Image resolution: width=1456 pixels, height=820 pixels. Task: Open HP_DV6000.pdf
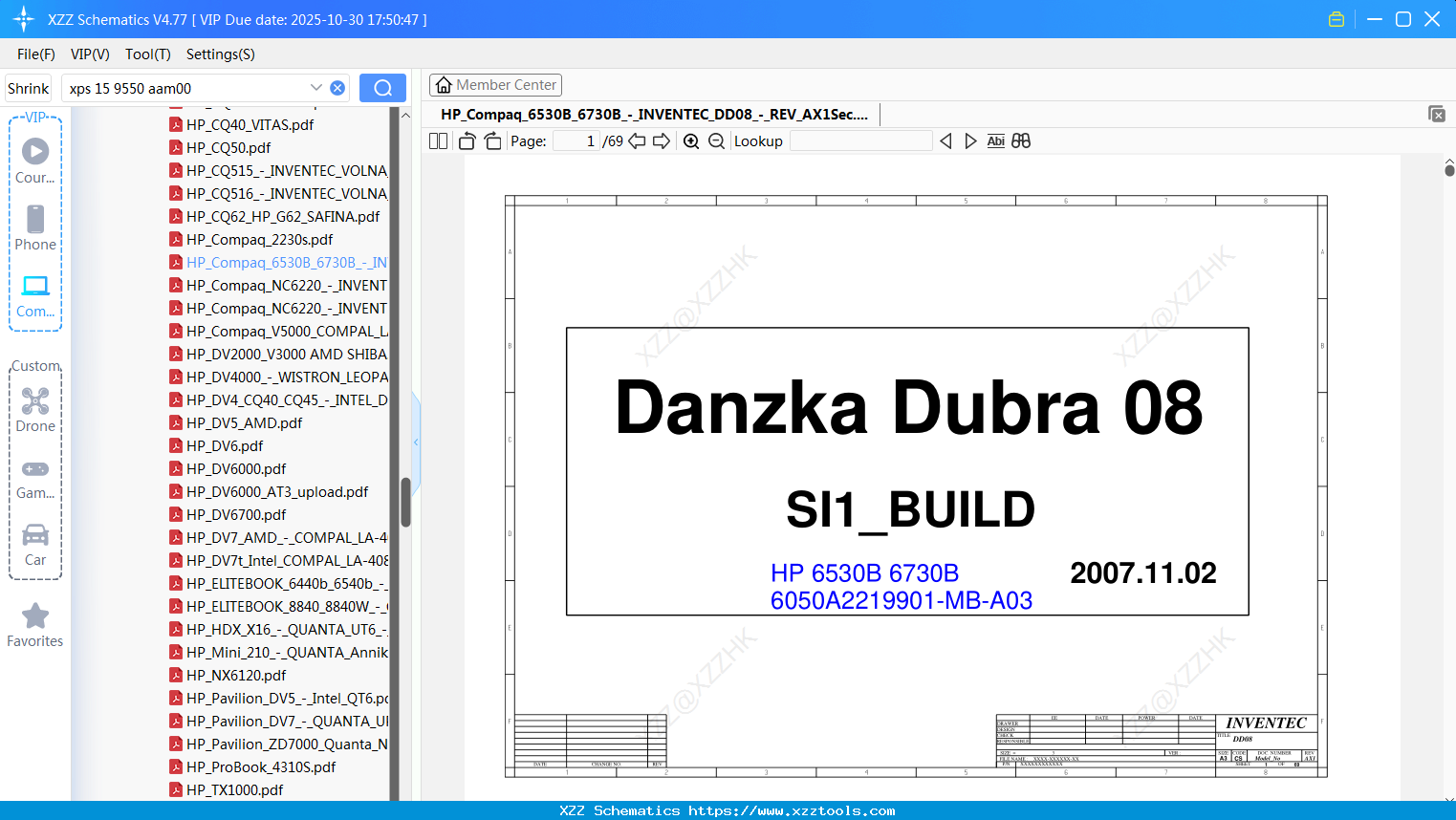[x=236, y=469]
